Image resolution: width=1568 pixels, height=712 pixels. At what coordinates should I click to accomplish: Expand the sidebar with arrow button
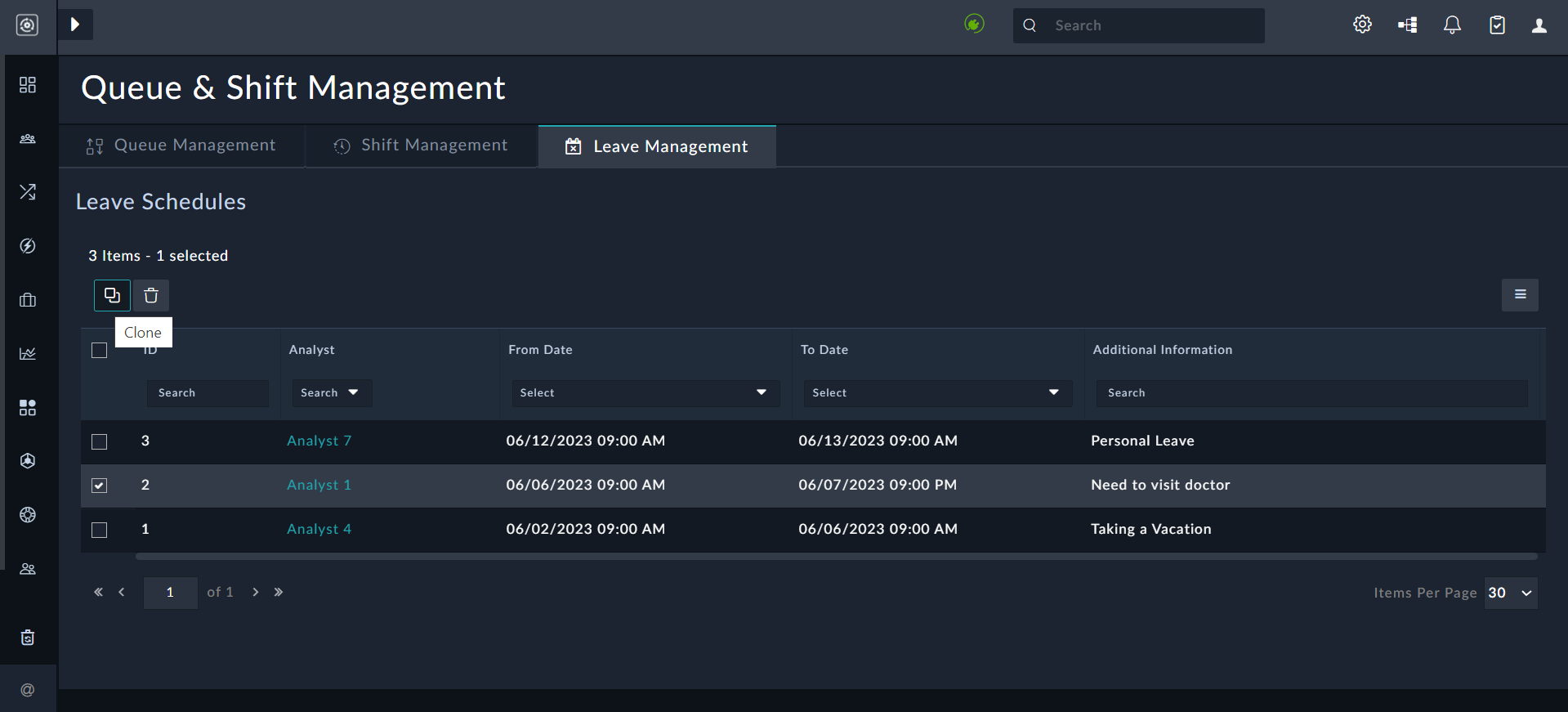click(x=75, y=25)
